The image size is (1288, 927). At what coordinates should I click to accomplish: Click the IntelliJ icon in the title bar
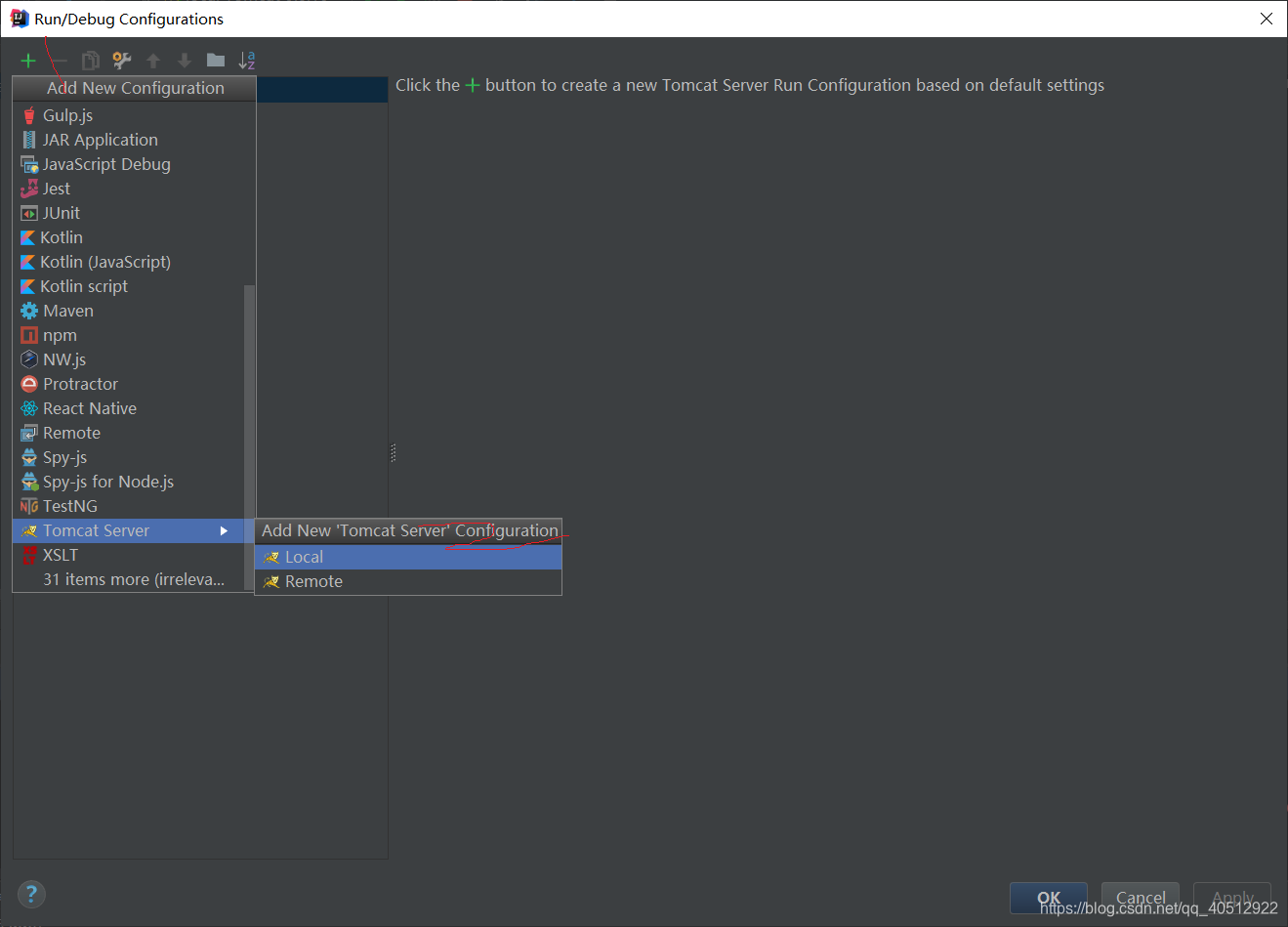[20, 19]
